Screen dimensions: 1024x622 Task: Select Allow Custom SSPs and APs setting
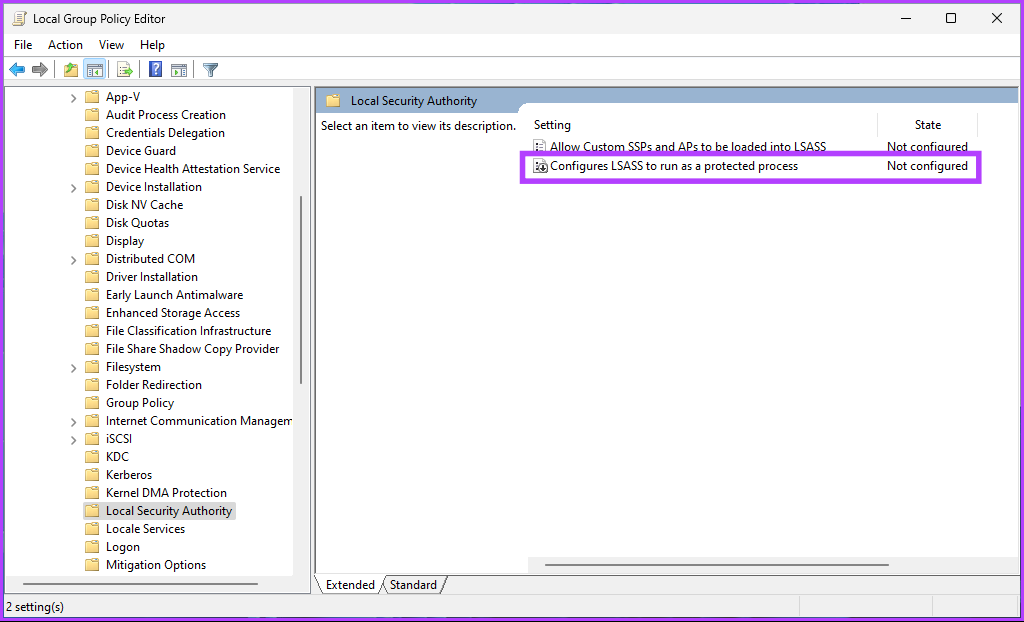pyautogui.click(x=688, y=147)
